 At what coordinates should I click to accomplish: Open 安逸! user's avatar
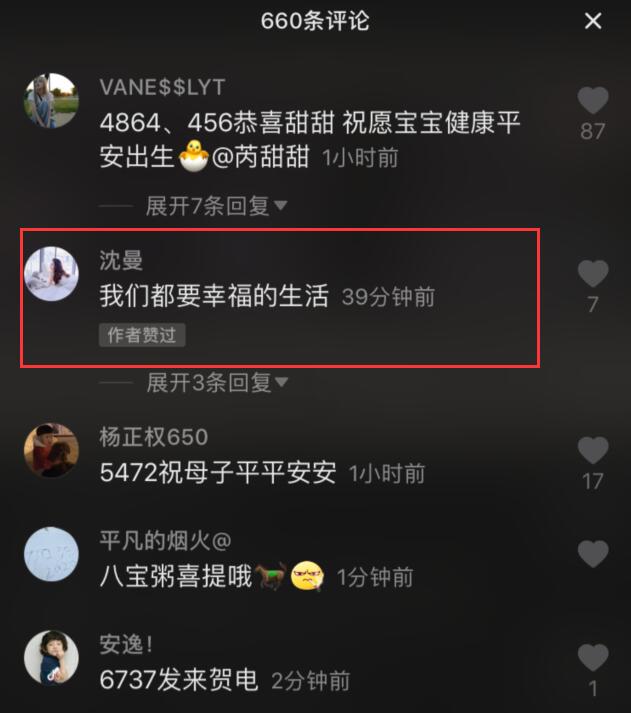(x=51, y=658)
